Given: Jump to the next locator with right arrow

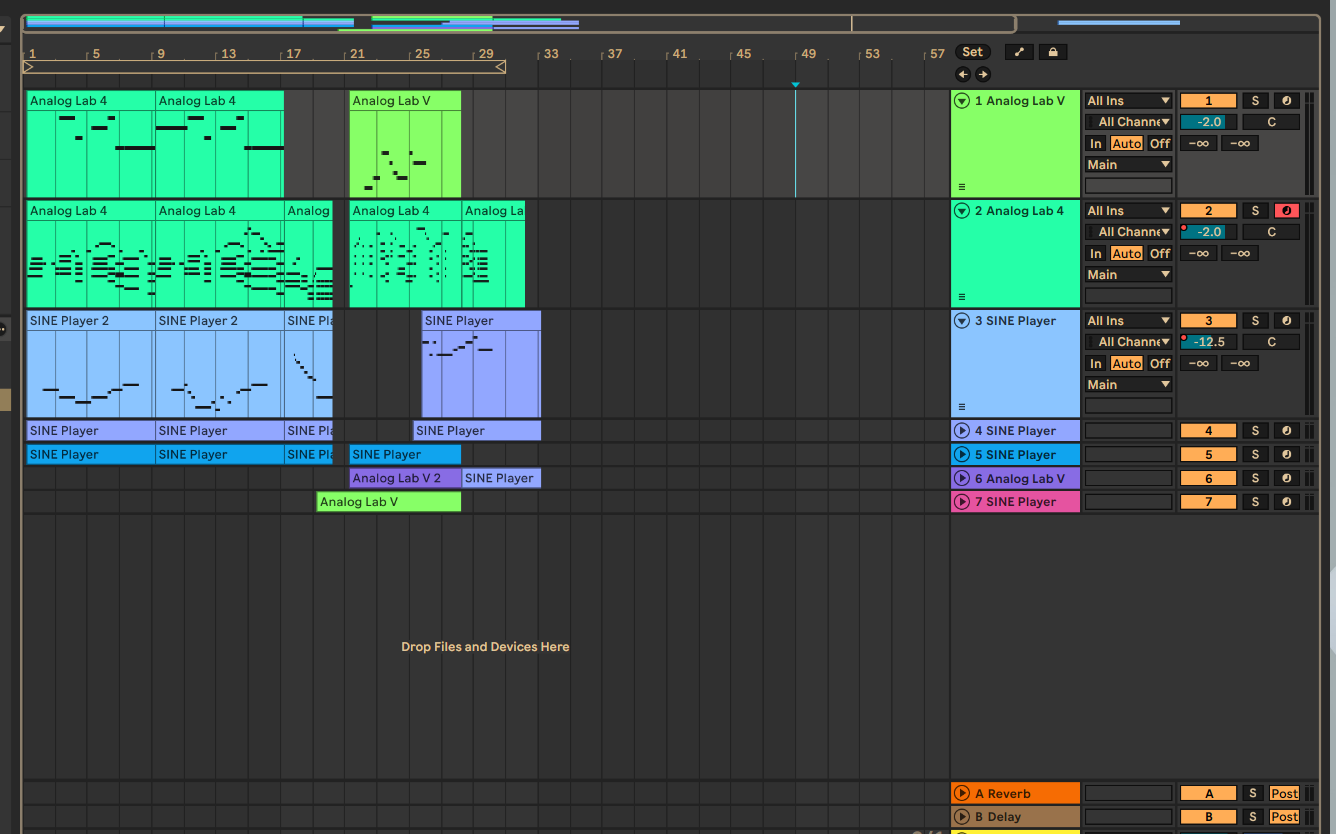Looking at the screenshot, I should (x=983, y=74).
